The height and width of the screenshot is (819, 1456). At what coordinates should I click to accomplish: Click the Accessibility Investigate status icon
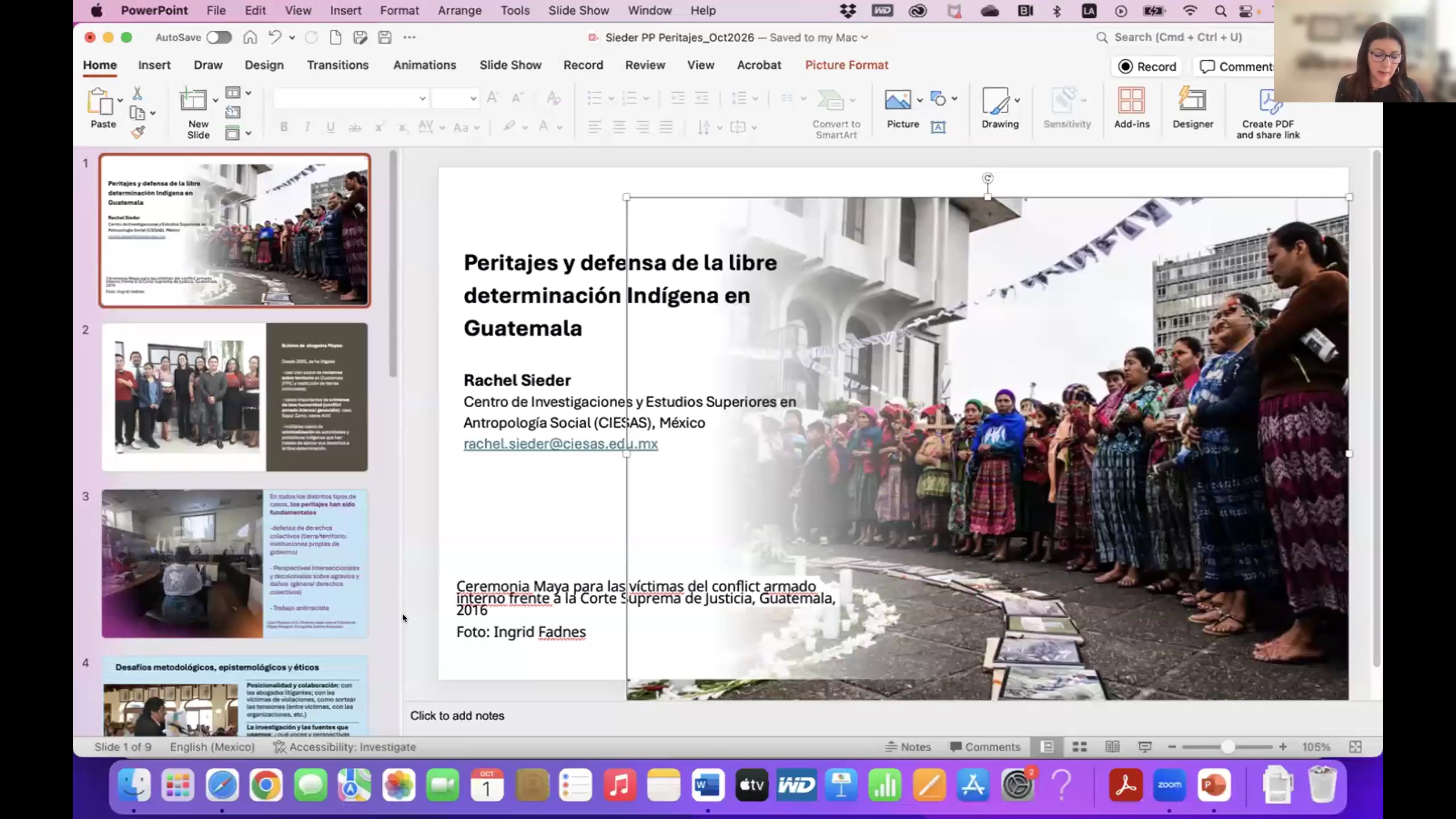click(345, 747)
